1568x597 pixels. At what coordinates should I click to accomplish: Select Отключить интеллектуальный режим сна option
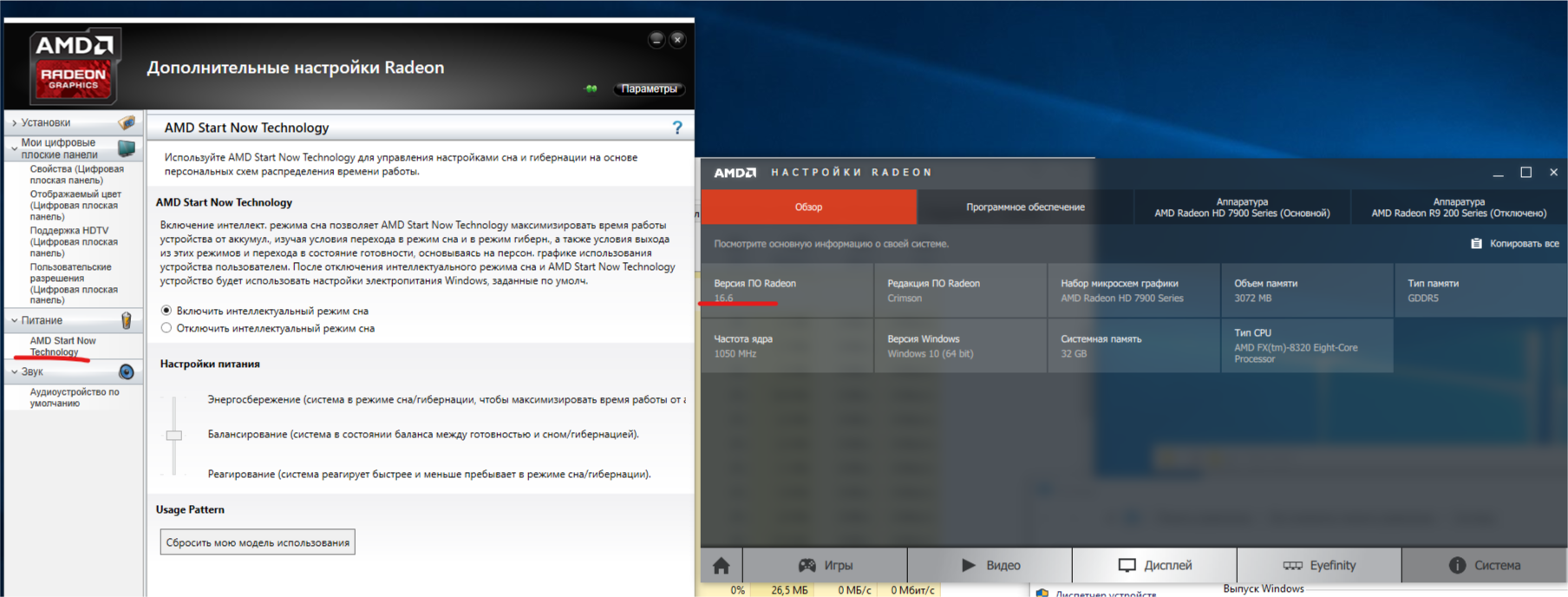click(167, 328)
